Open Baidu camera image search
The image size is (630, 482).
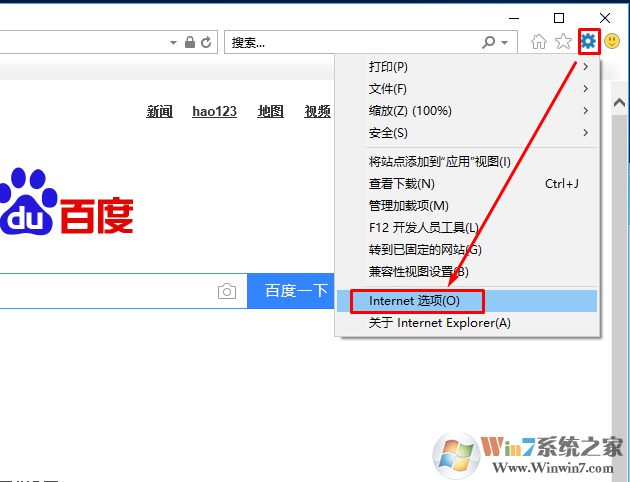coord(227,291)
